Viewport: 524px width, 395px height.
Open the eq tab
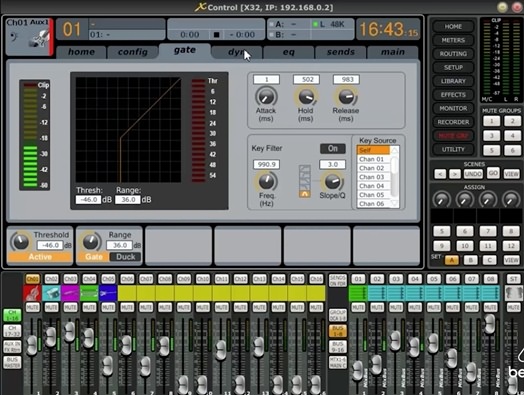pyautogui.click(x=289, y=52)
